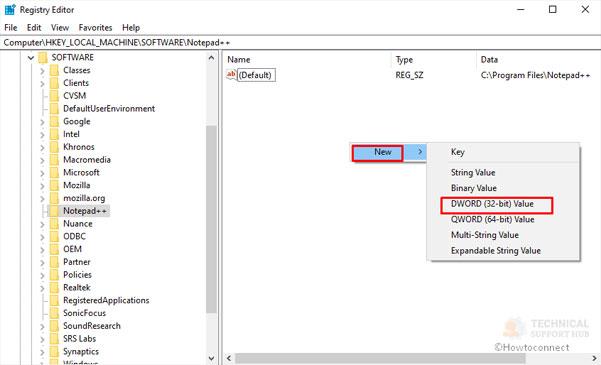
Task: Open the View menu
Action: (60, 28)
